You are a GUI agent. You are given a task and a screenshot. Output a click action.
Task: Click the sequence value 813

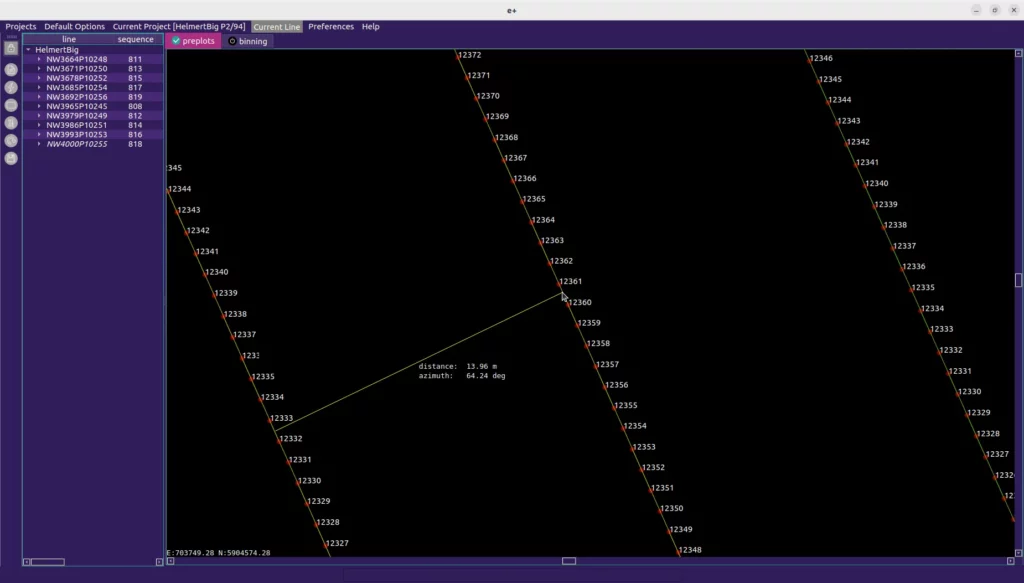pyautogui.click(x=135, y=69)
